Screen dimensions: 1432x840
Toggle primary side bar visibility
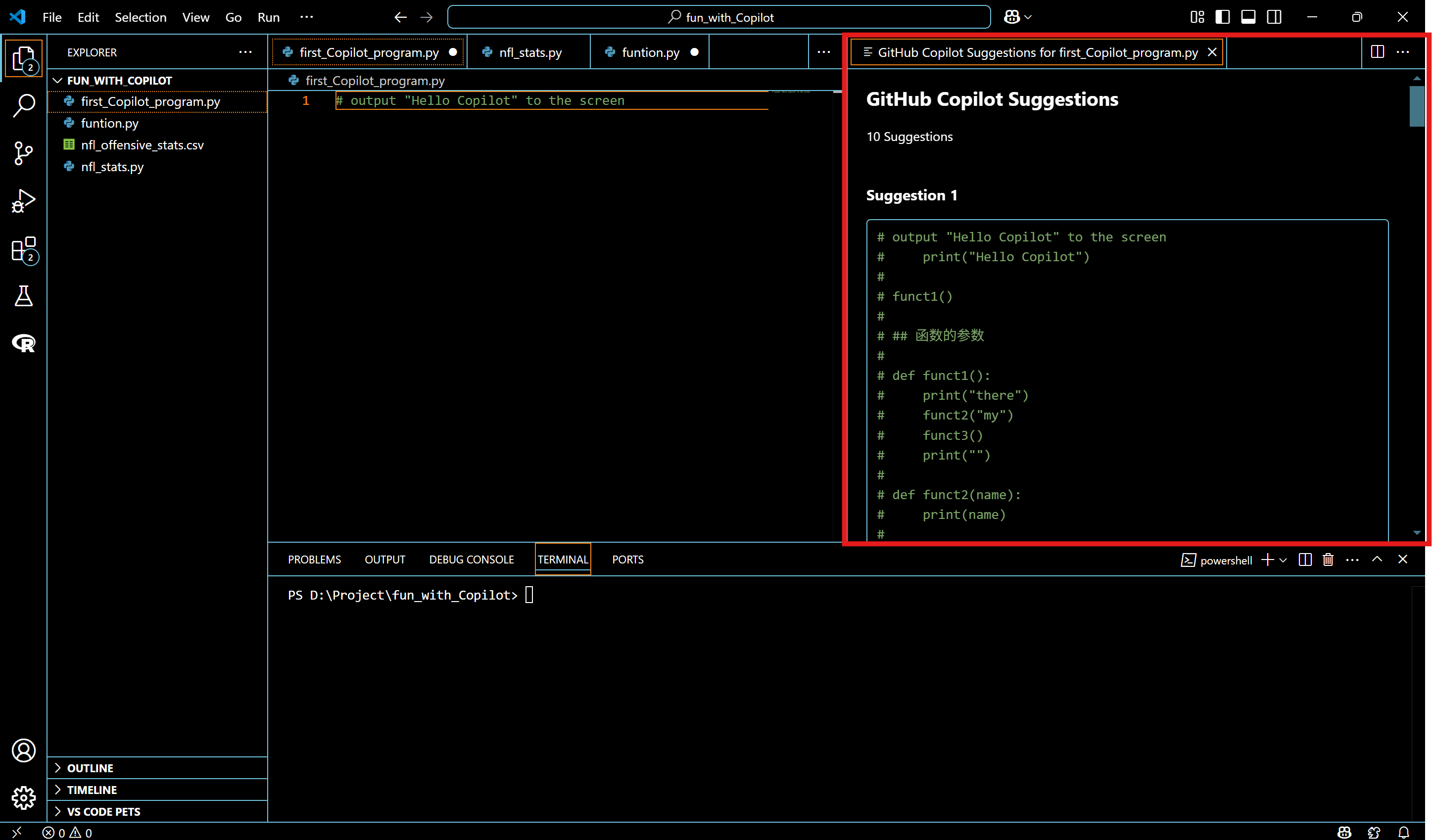1222,17
